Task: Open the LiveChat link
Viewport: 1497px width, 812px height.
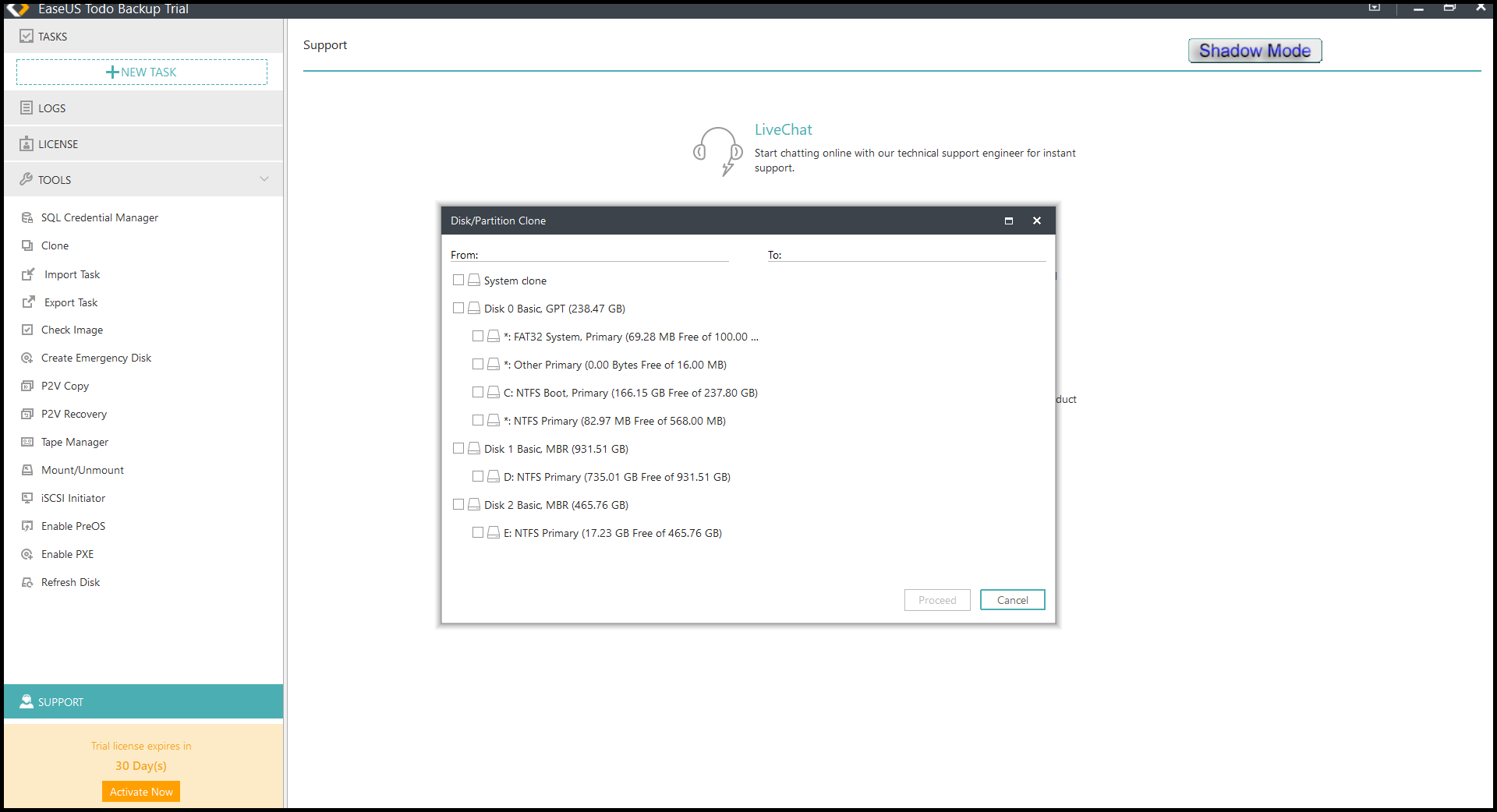Action: pos(783,129)
